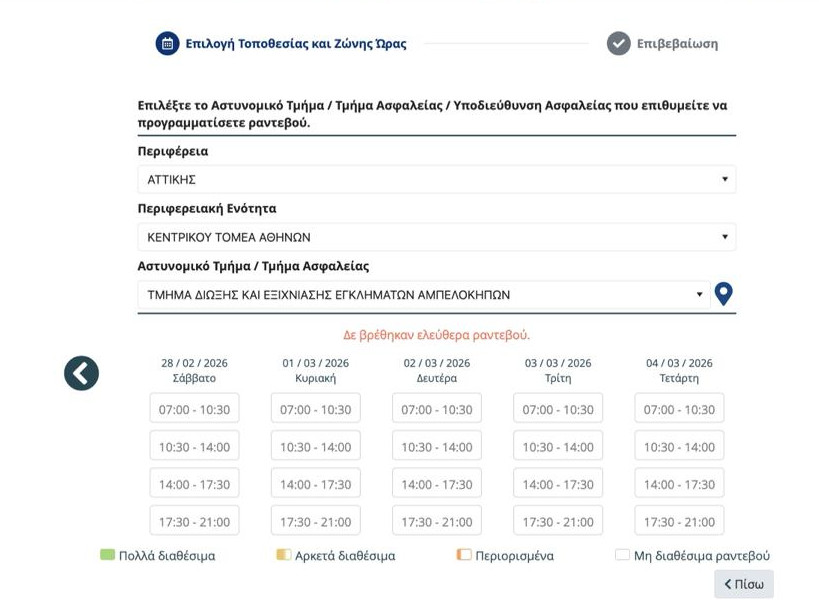This screenshot has width=819, height=600.
Task: Click the Επιβεβαίωση checkmark icon
Action: pyautogui.click(x=619, y=44)
